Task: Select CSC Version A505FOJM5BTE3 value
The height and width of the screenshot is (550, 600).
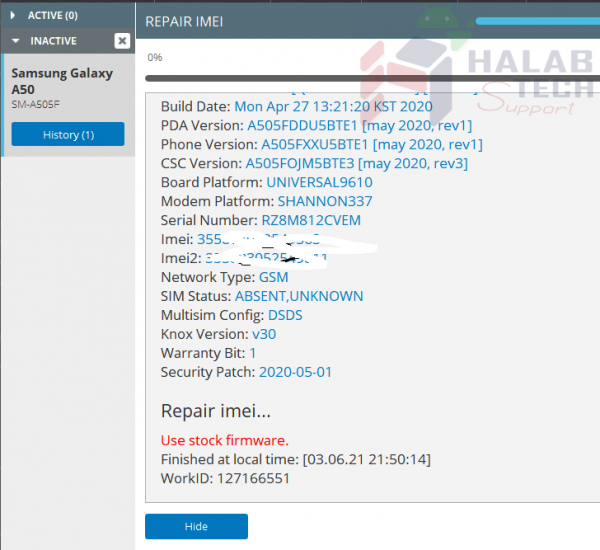Action: [356, 163]
